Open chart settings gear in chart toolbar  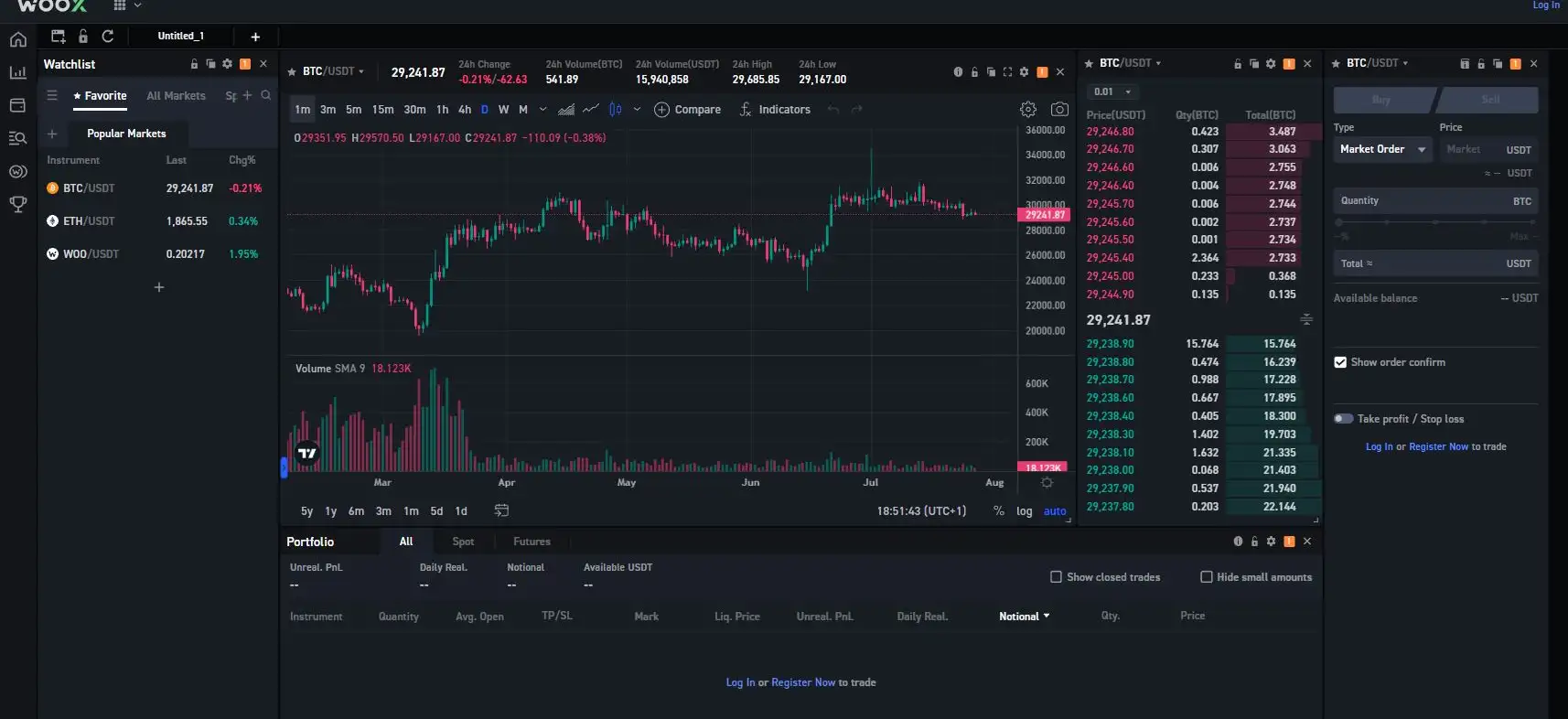pos(1028,110)
